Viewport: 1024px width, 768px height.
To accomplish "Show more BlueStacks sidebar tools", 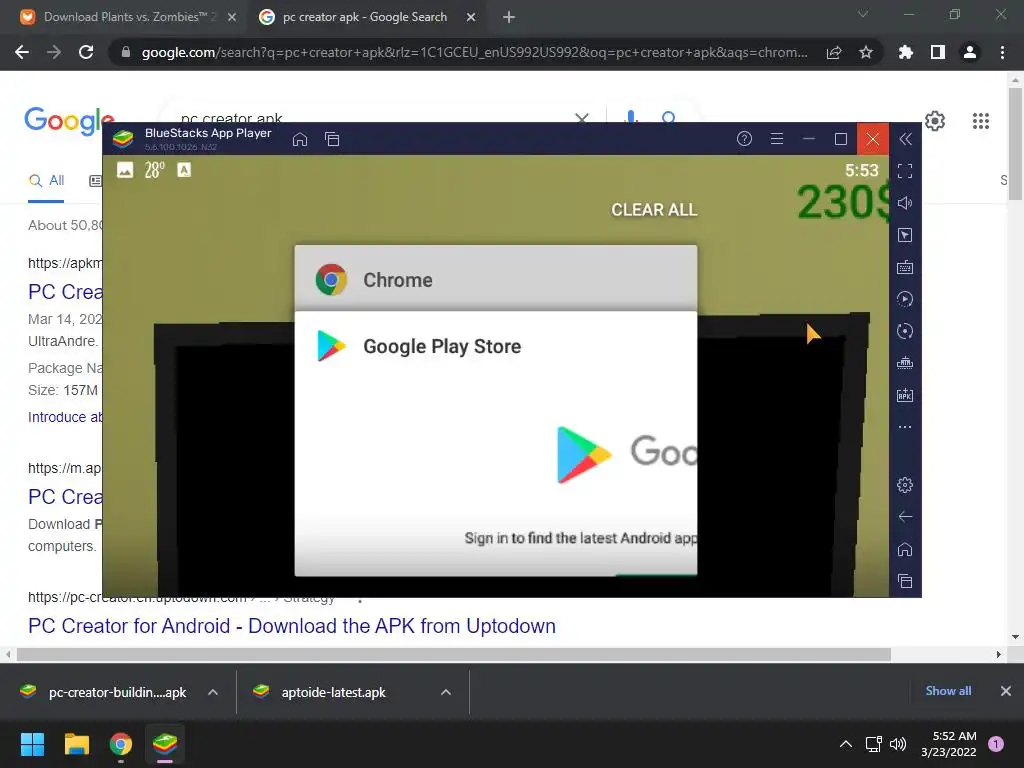I will tap(905, 427).
